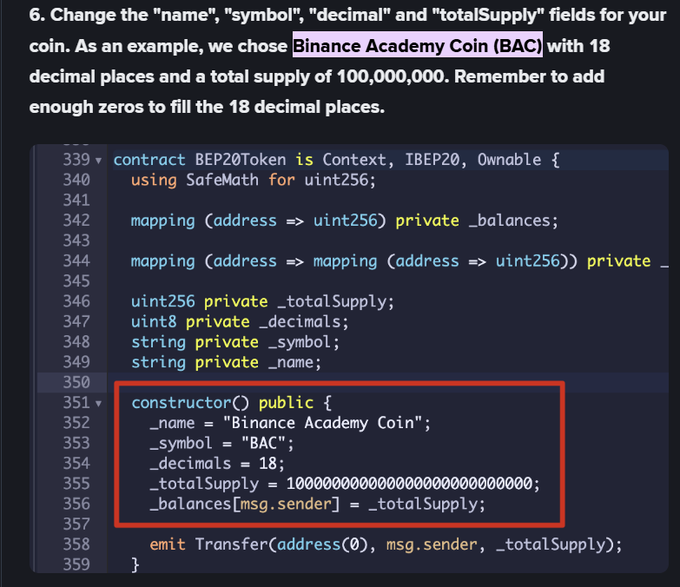Click the nested mapping declaration on line 344

[x=399, y=261]
